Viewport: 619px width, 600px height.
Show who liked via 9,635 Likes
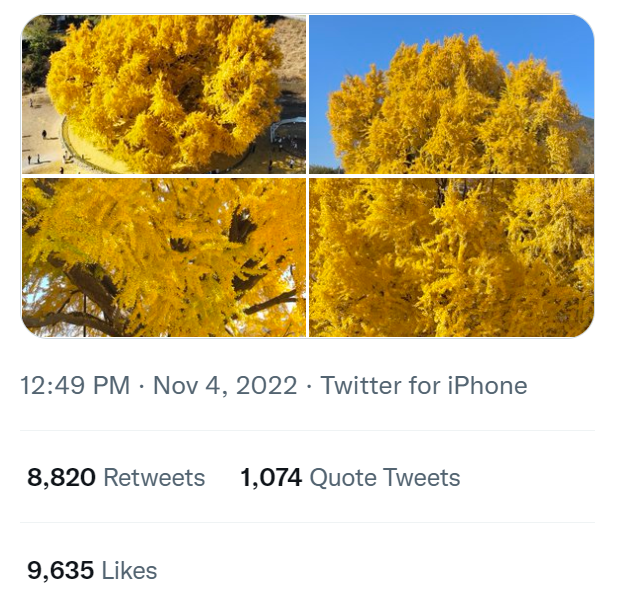tap(92, 571)
